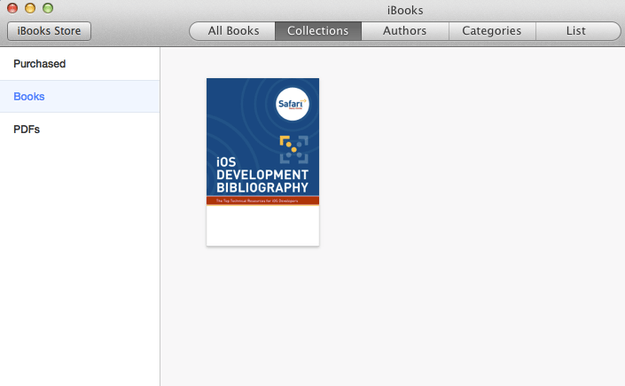Open the Categories view

click(492, 31)
